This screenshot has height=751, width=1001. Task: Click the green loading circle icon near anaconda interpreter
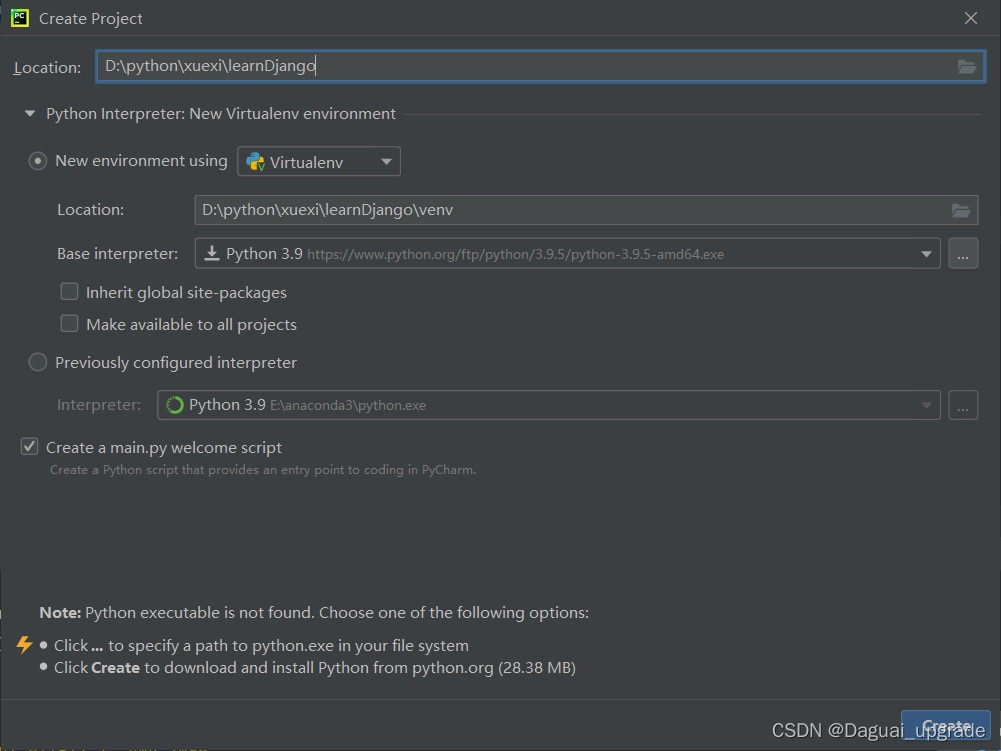[174, 405]
